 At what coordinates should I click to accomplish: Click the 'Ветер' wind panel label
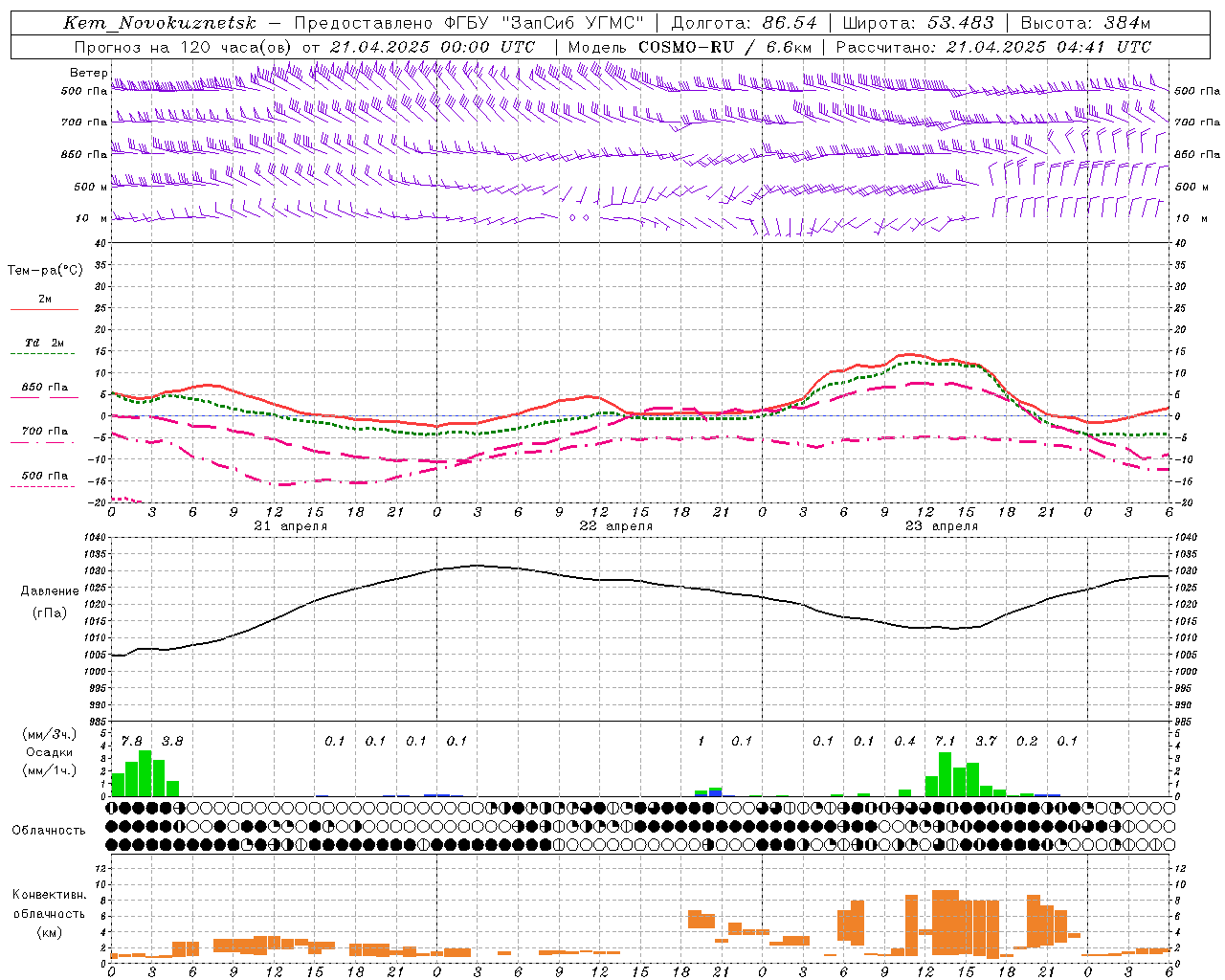89,73
